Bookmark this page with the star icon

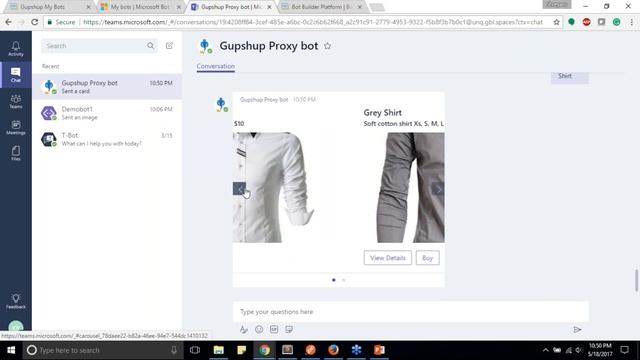556,22
